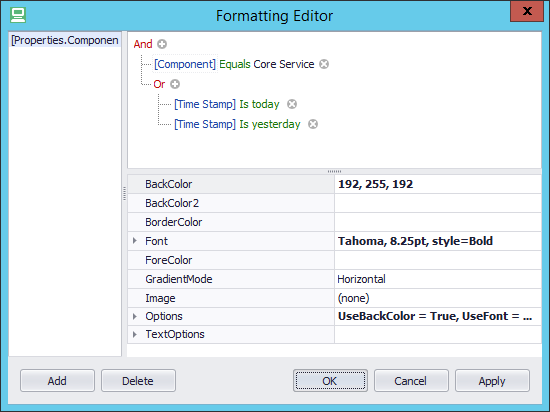Edit the Core Service value
Image resolution: width=550 pixels, height=412 pixels.
click(284, 64)
